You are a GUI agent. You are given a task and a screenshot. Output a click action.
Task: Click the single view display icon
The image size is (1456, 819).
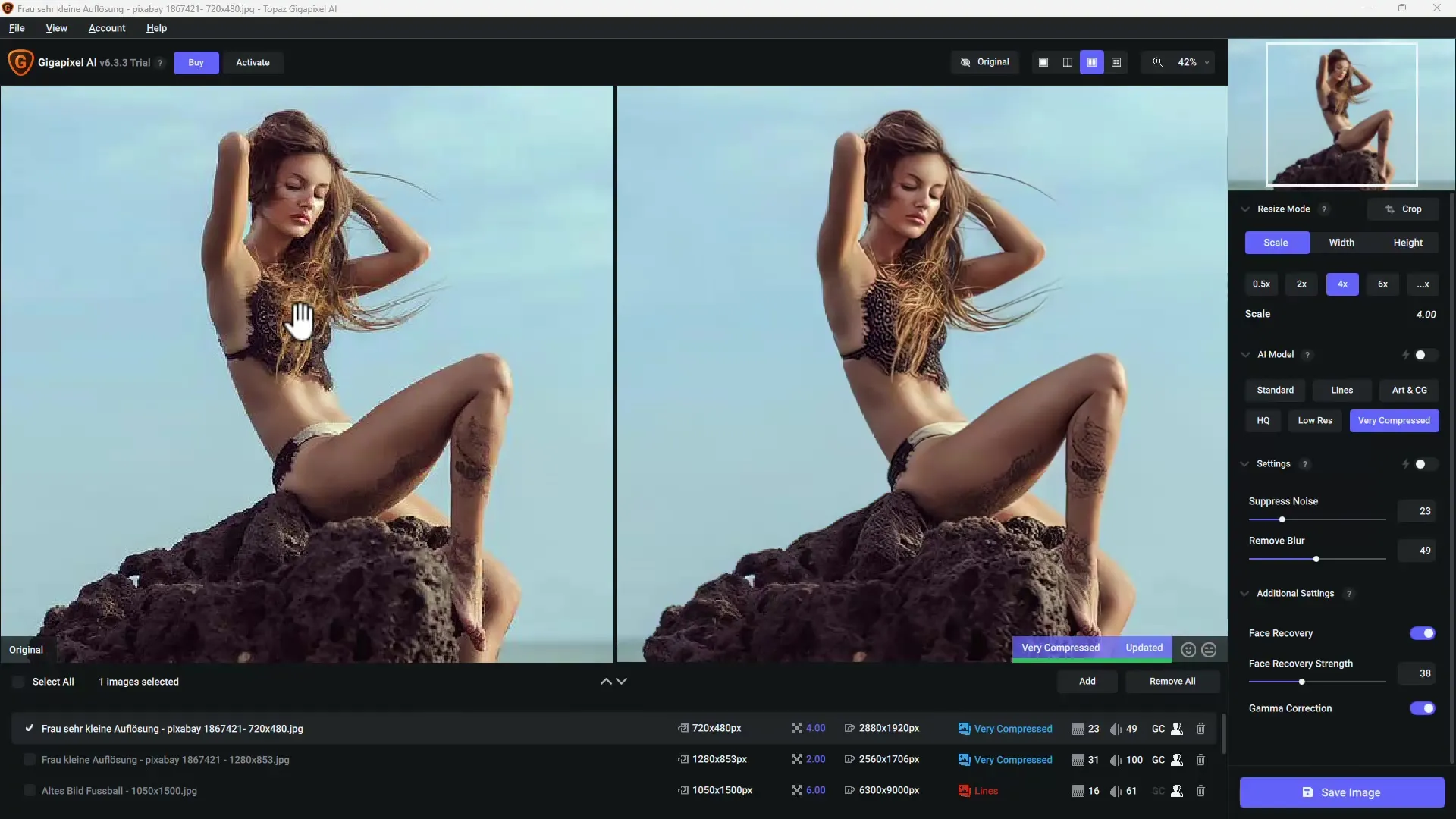coord(1043,62)
